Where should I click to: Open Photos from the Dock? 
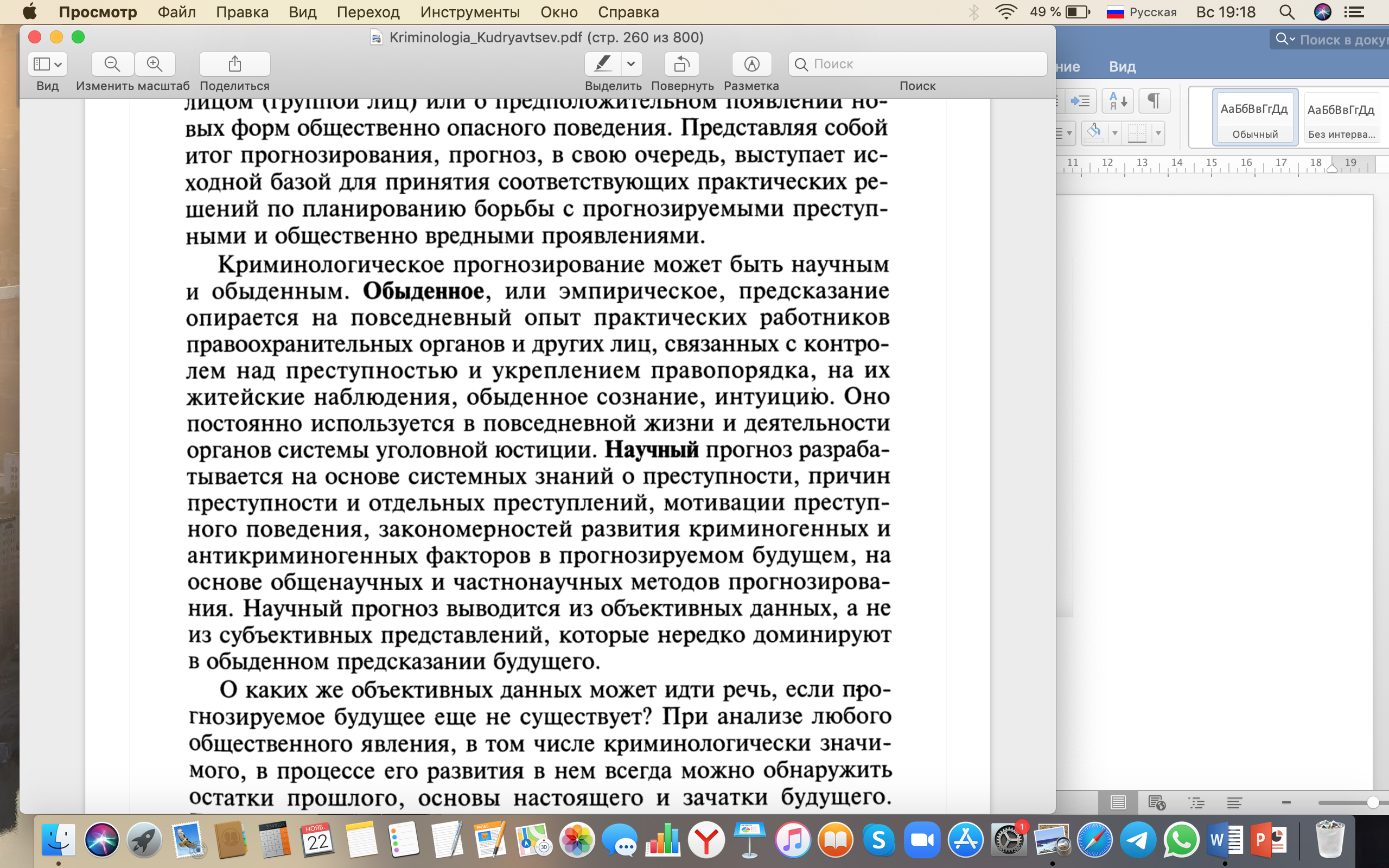tap(577, 839)
